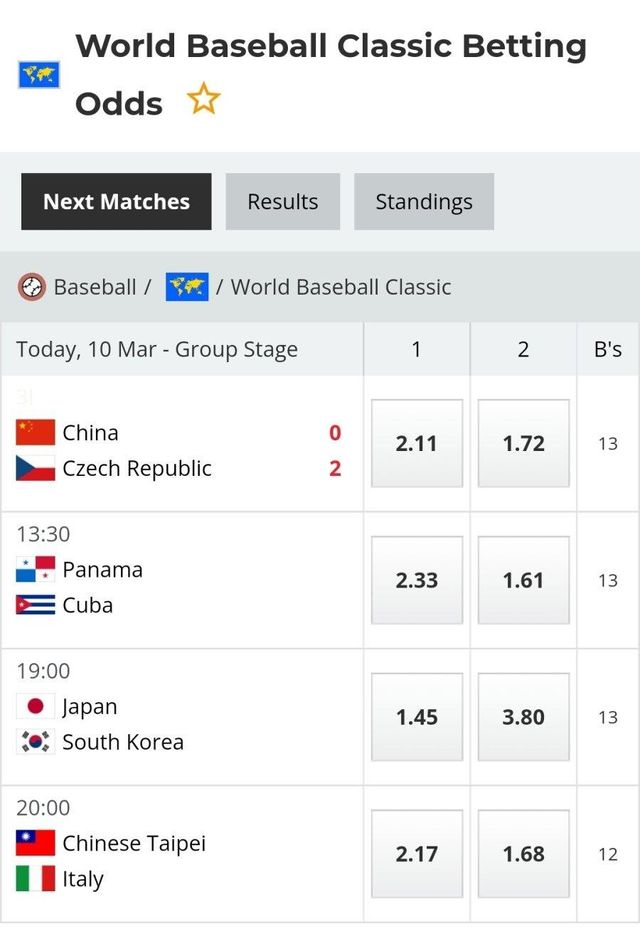
Task: Click the world map icon beside page title
Action: click(x=39, y=74)
